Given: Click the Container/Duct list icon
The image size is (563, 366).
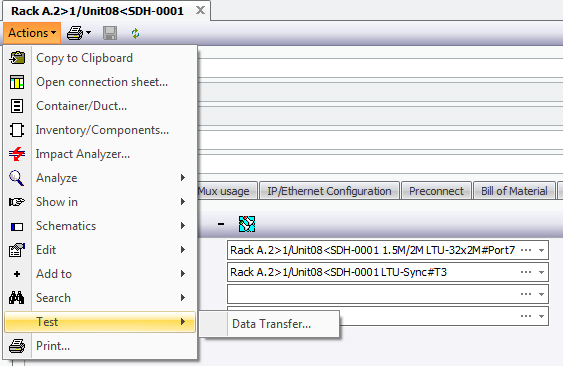Looking at the screenshot, I should [x=17, y=106].
